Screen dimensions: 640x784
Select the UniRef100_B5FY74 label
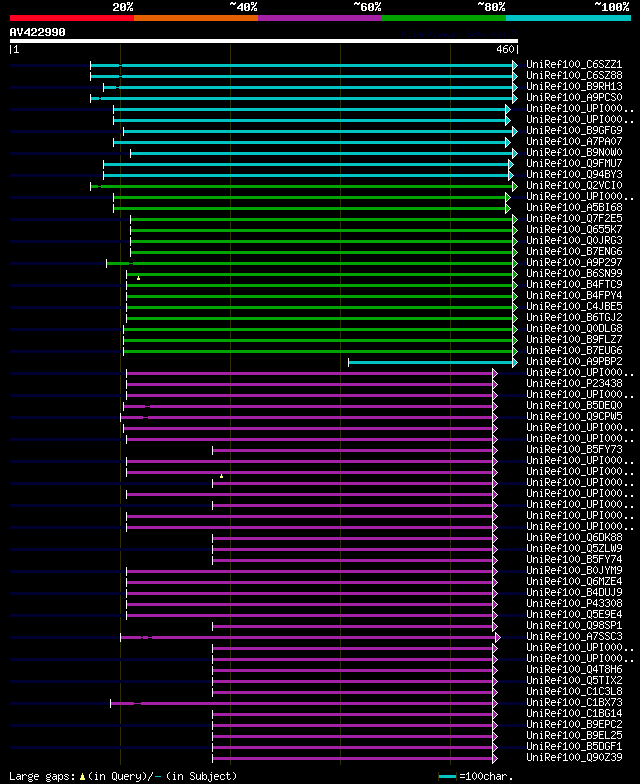[574, 560]
